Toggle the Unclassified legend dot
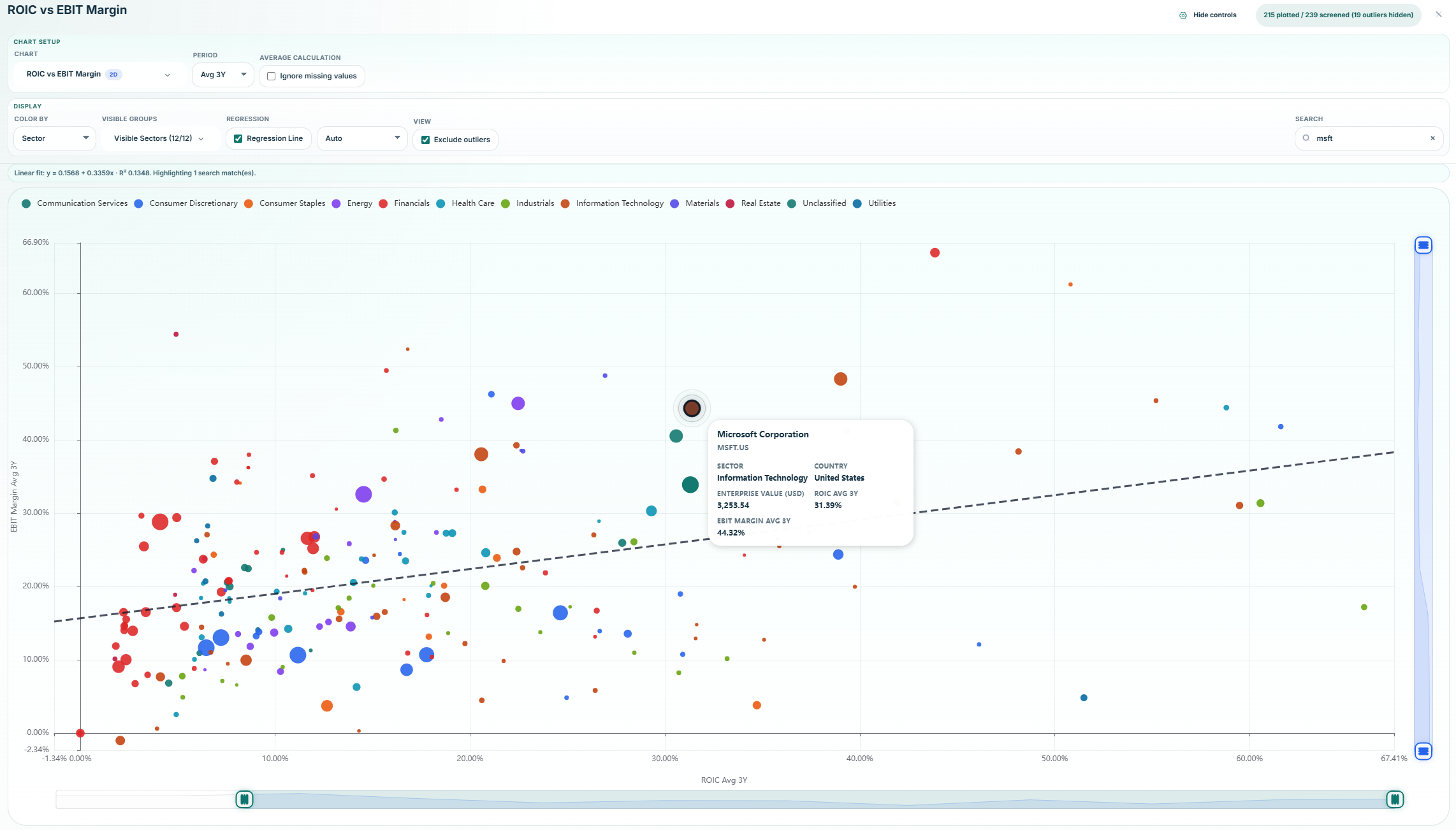Screen dimensions: 1456x830 (x=792, y=203)
